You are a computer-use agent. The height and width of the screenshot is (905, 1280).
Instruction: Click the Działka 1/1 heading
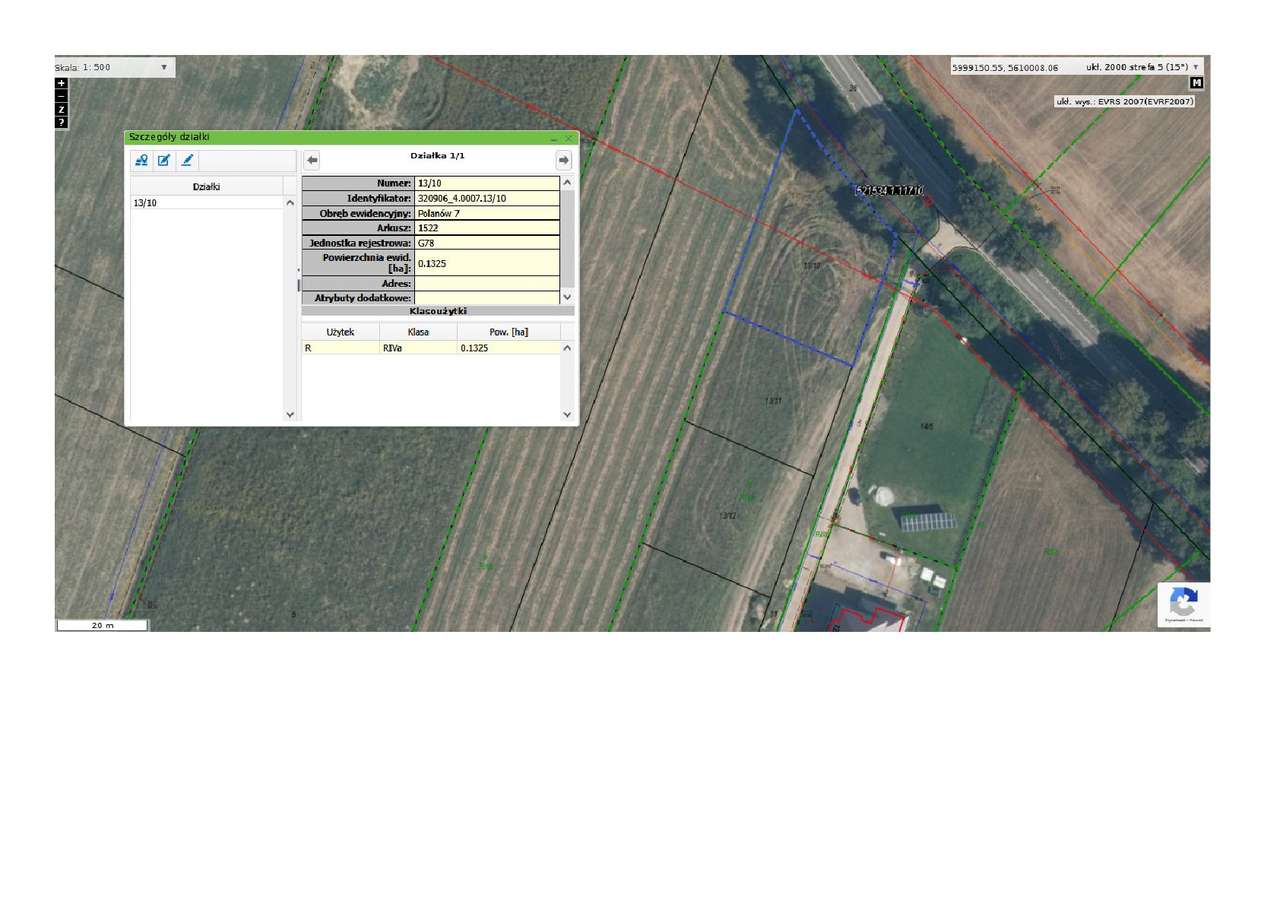[437, 156]
